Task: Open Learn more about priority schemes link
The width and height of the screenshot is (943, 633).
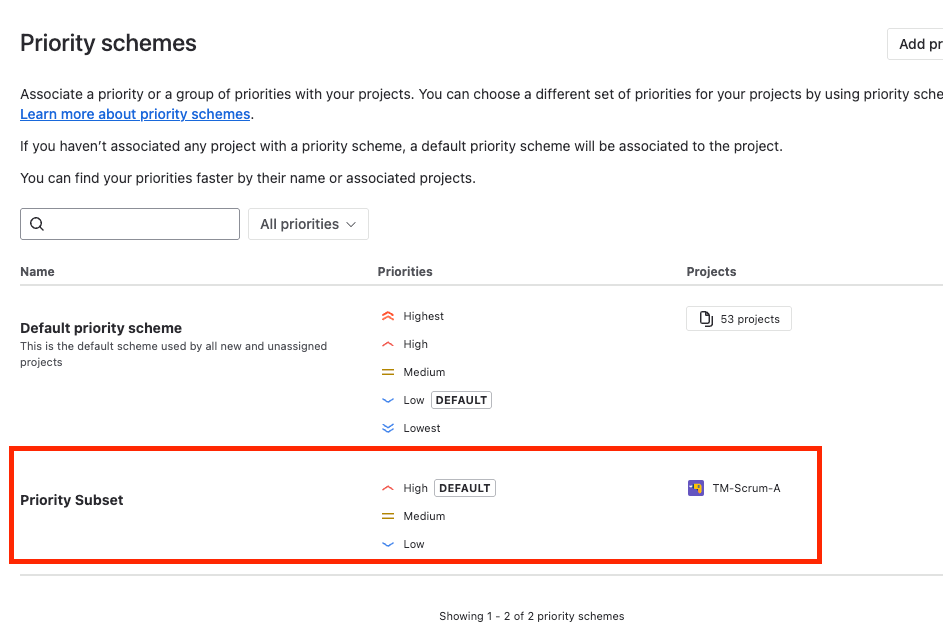Action: coord(135,114)
